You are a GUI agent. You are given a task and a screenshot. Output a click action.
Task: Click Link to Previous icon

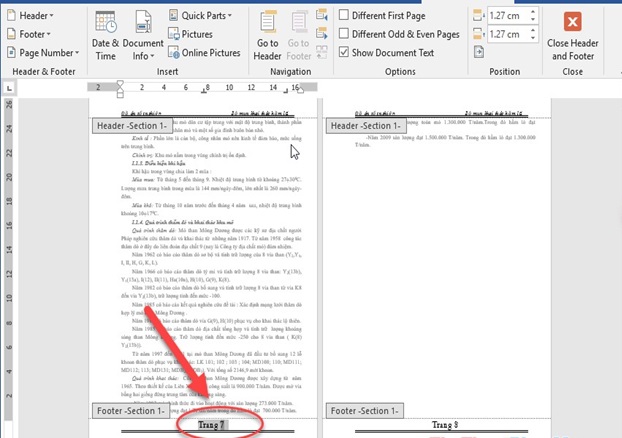pos(322,52)
